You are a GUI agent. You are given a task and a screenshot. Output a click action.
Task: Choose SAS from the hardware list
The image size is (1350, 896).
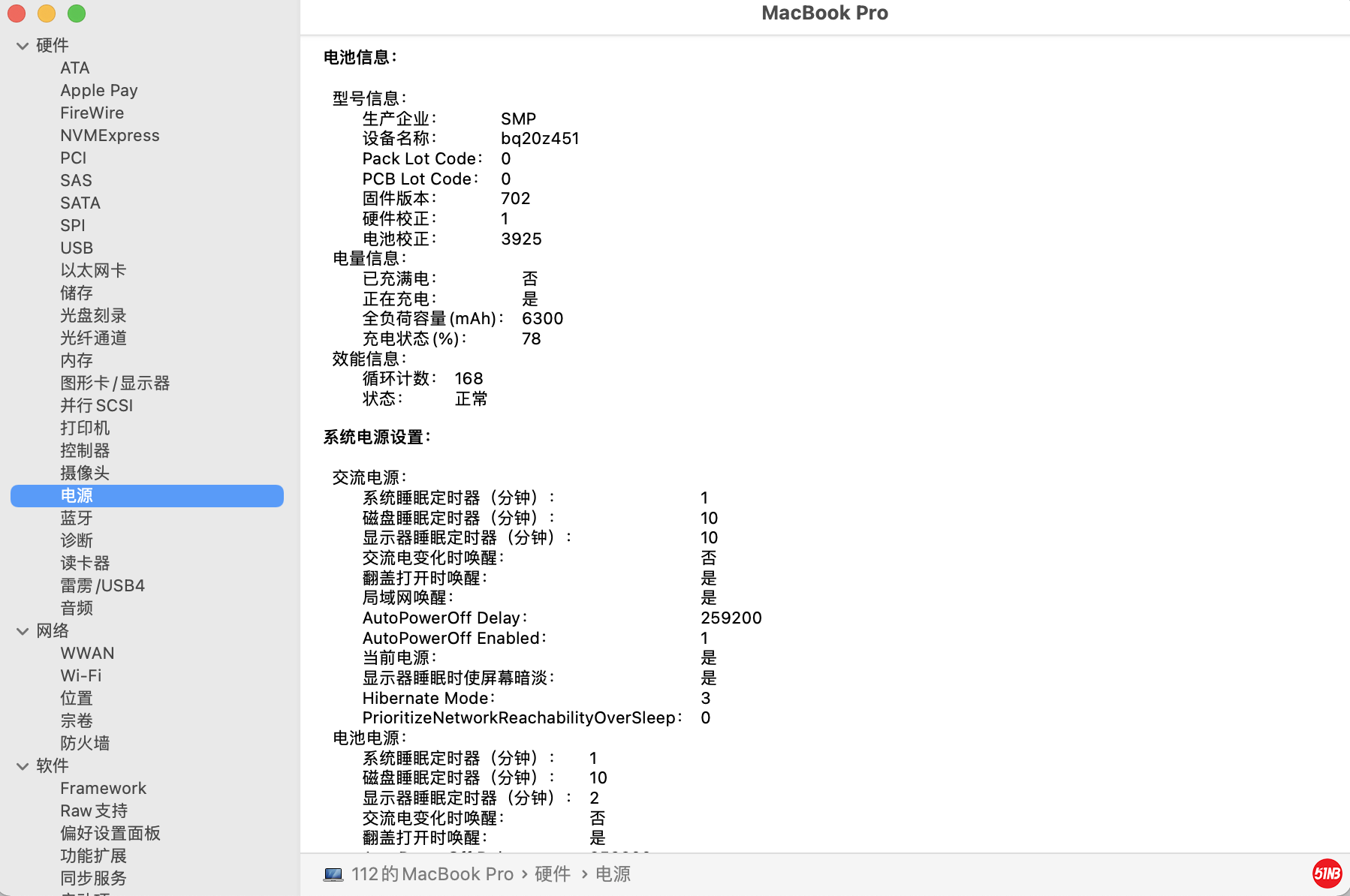76,181
